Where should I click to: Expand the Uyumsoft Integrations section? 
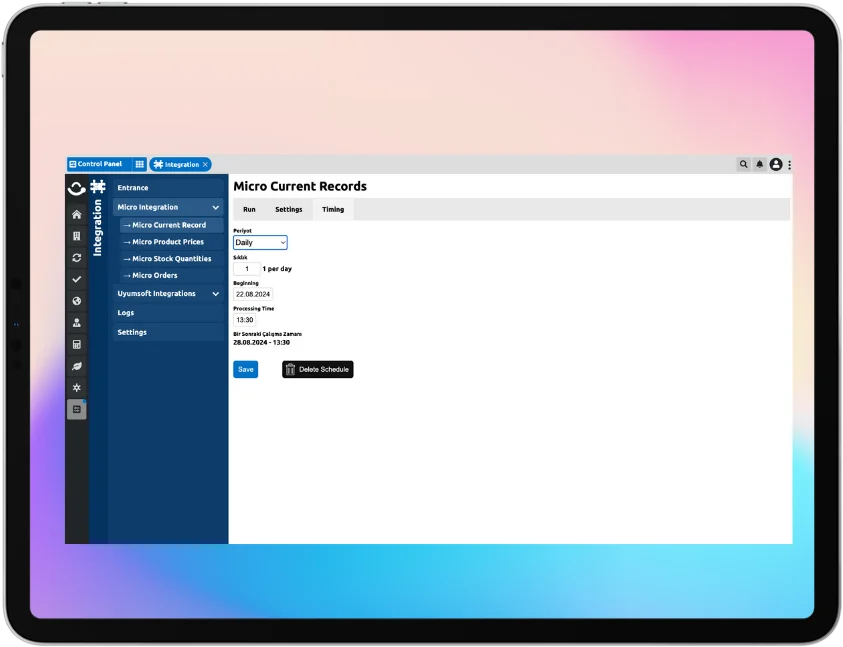click(x=216, y=293)
